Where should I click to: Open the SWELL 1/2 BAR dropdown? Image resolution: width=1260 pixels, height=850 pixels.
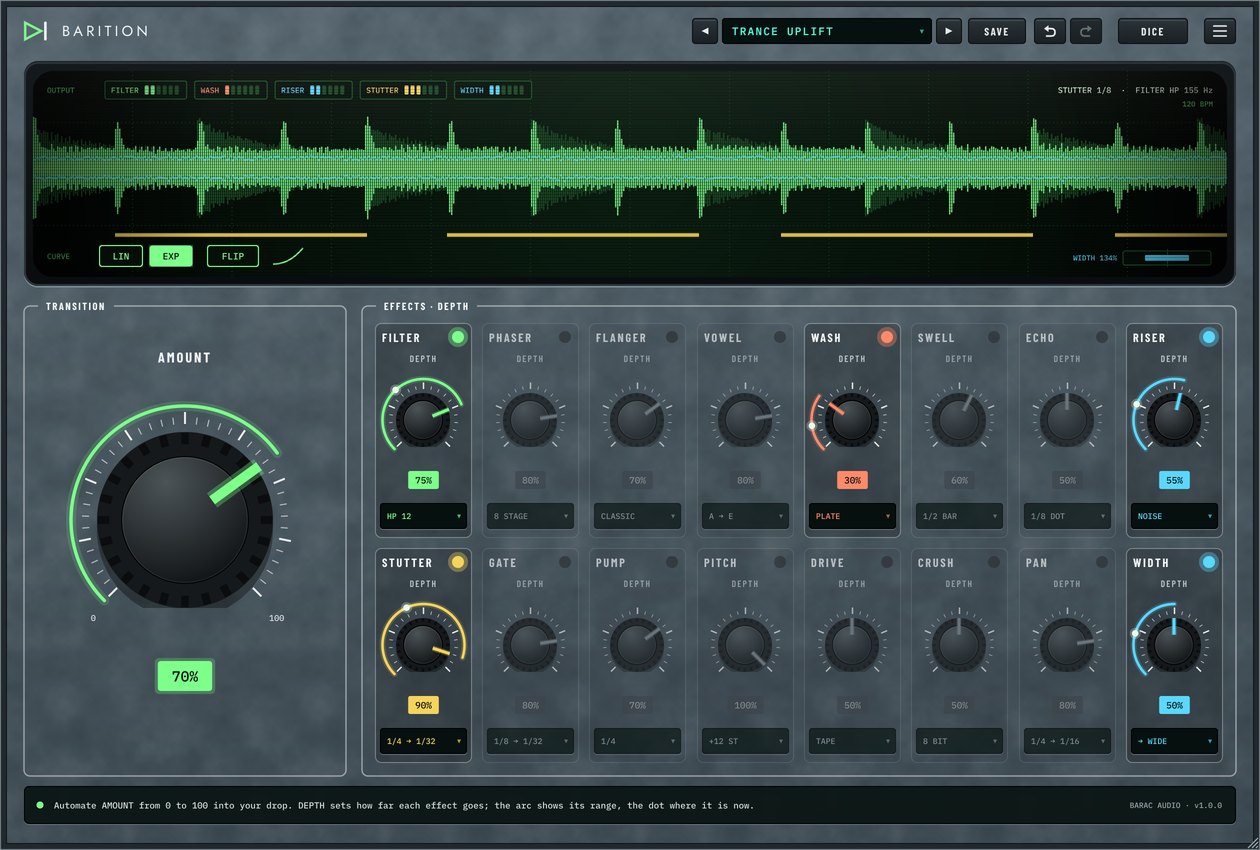(959, 516)
